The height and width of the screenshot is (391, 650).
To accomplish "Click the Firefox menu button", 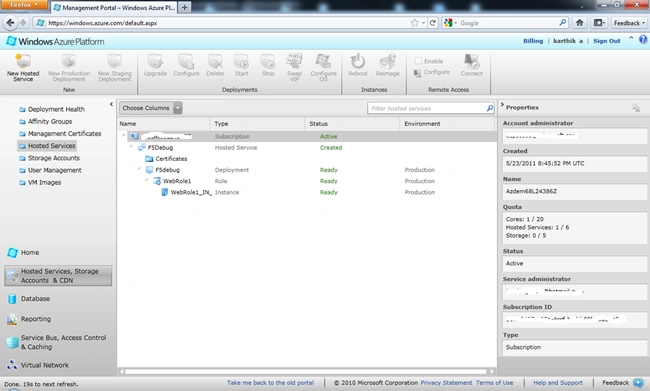I will 24,5.
